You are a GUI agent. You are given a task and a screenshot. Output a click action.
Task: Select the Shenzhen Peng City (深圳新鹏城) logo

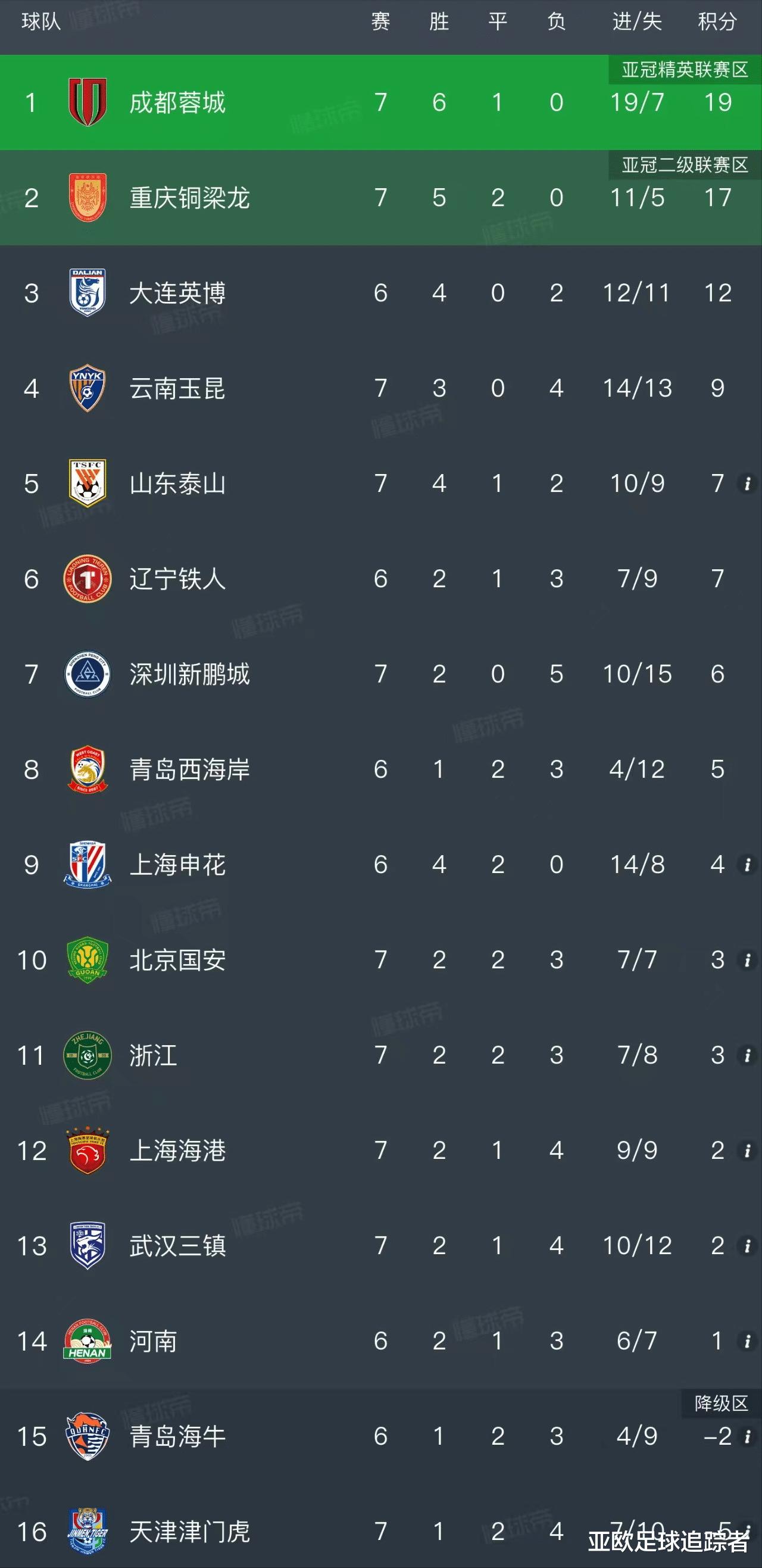click(88, 674)
